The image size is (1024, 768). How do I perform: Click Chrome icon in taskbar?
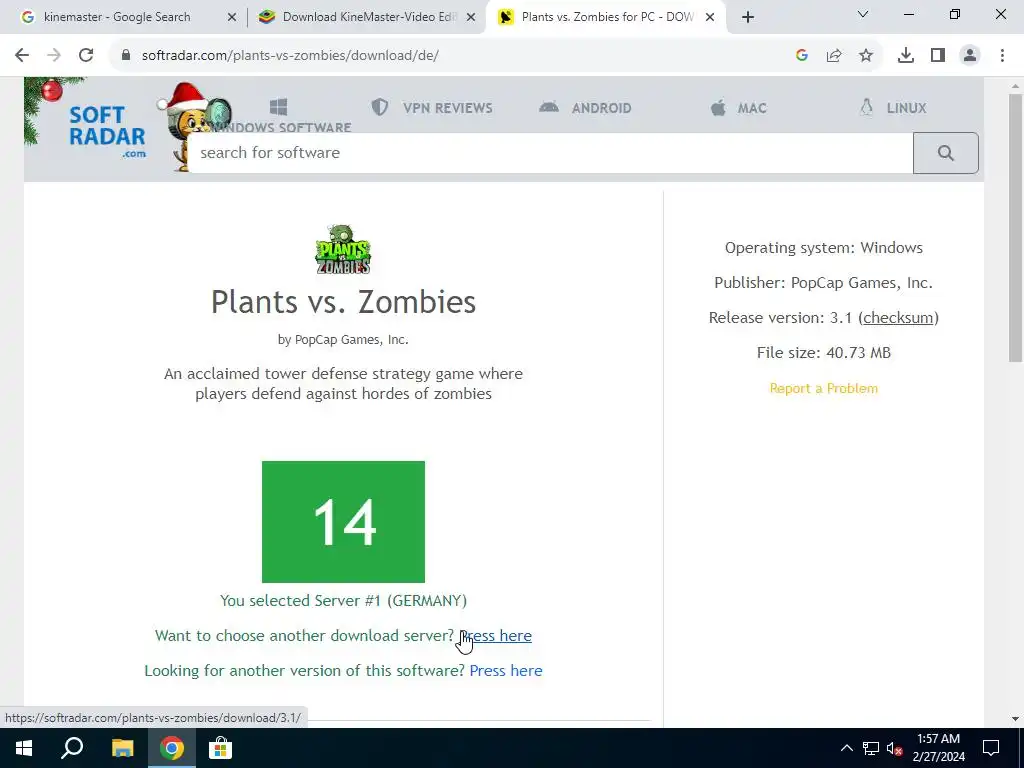click(x=172, y=748)
